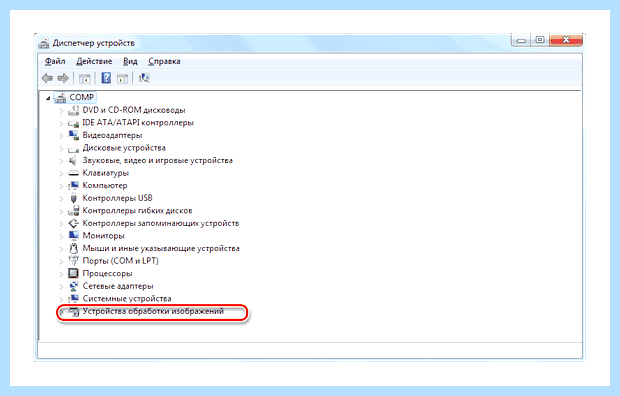Expand DVD и CD-ROM дисководы node
Image resolution: width=620 pixels, height=396 pixels.
(x=61, y=111)
